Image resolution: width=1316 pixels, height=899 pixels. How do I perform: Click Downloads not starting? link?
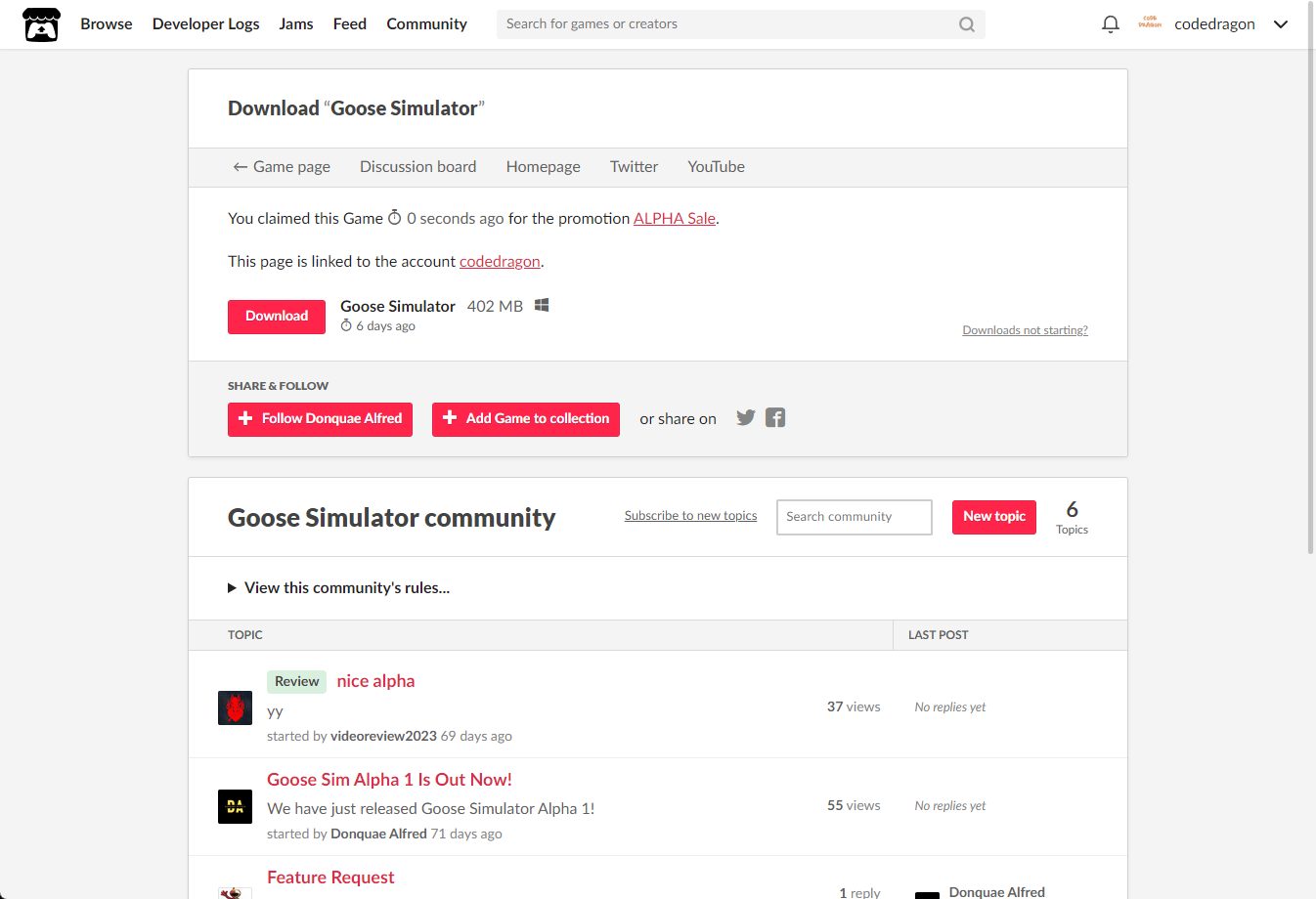pyautogui.click(x=1026, y=330)
